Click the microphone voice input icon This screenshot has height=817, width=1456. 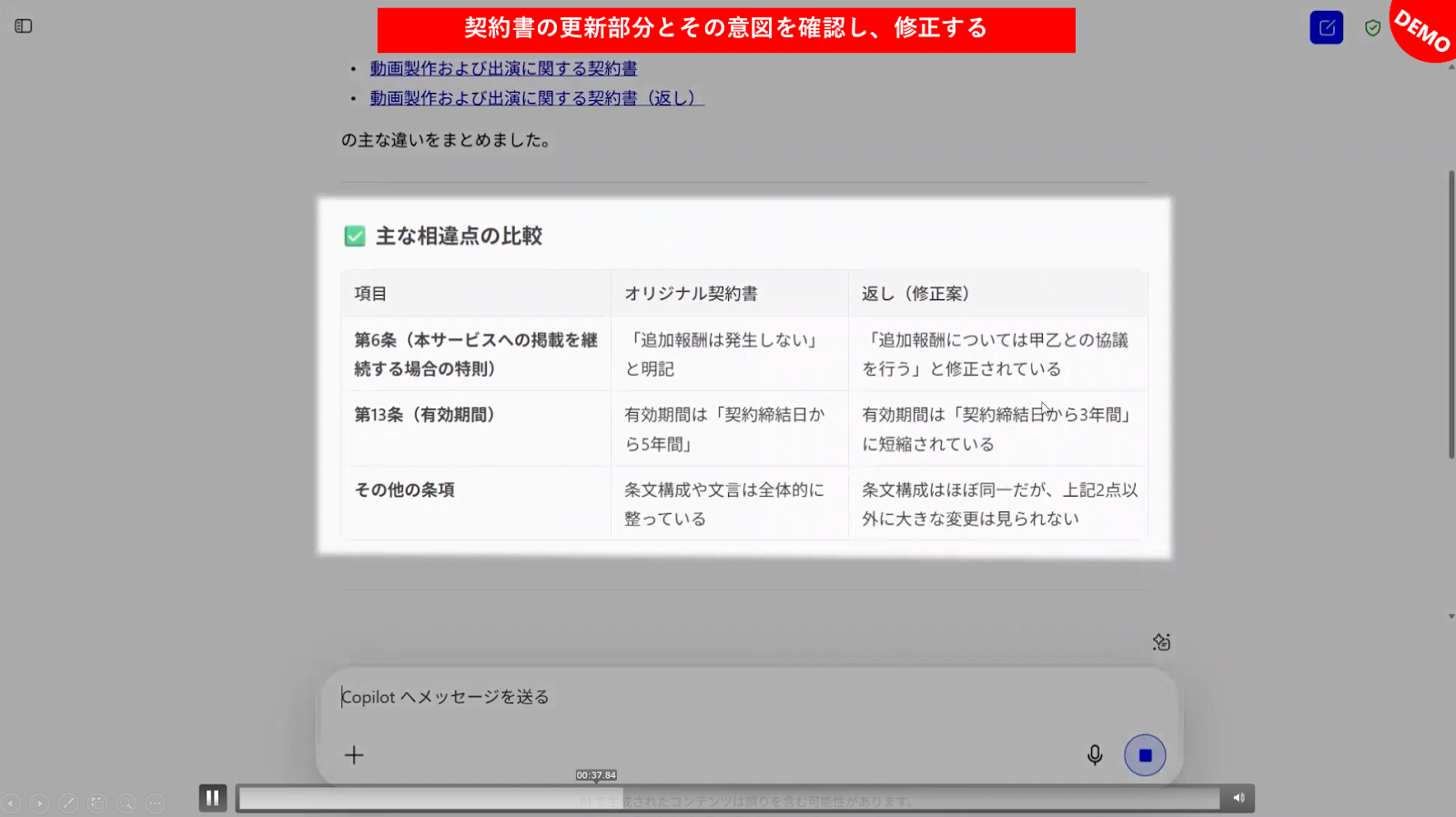click(1095, 755)
